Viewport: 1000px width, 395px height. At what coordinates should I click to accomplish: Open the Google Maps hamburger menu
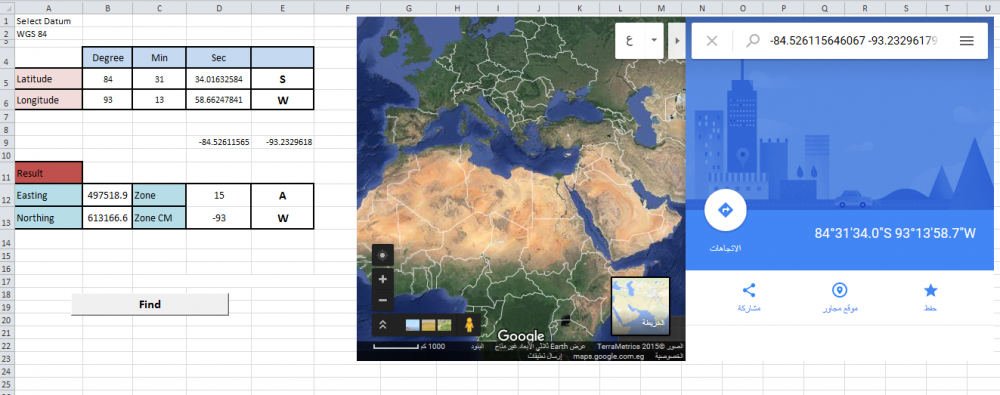[x=967, y=41]
